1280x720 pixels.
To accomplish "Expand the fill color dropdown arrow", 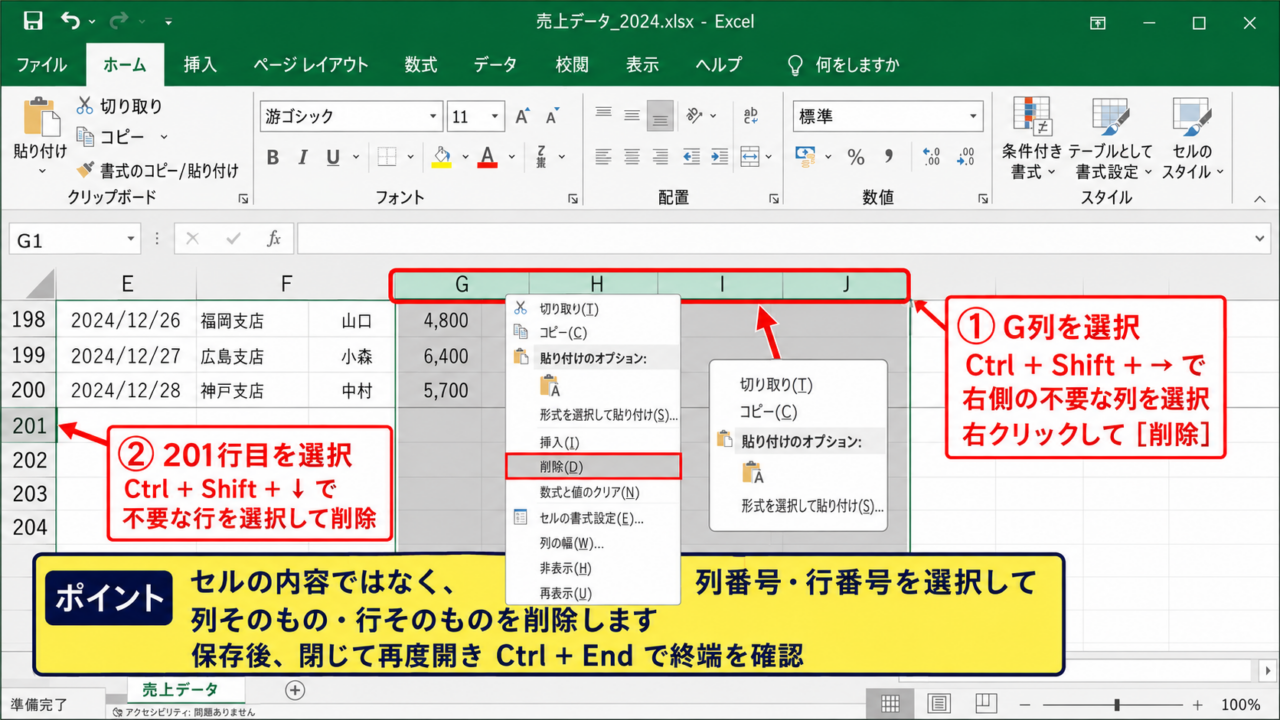I will tap(465, 157).
